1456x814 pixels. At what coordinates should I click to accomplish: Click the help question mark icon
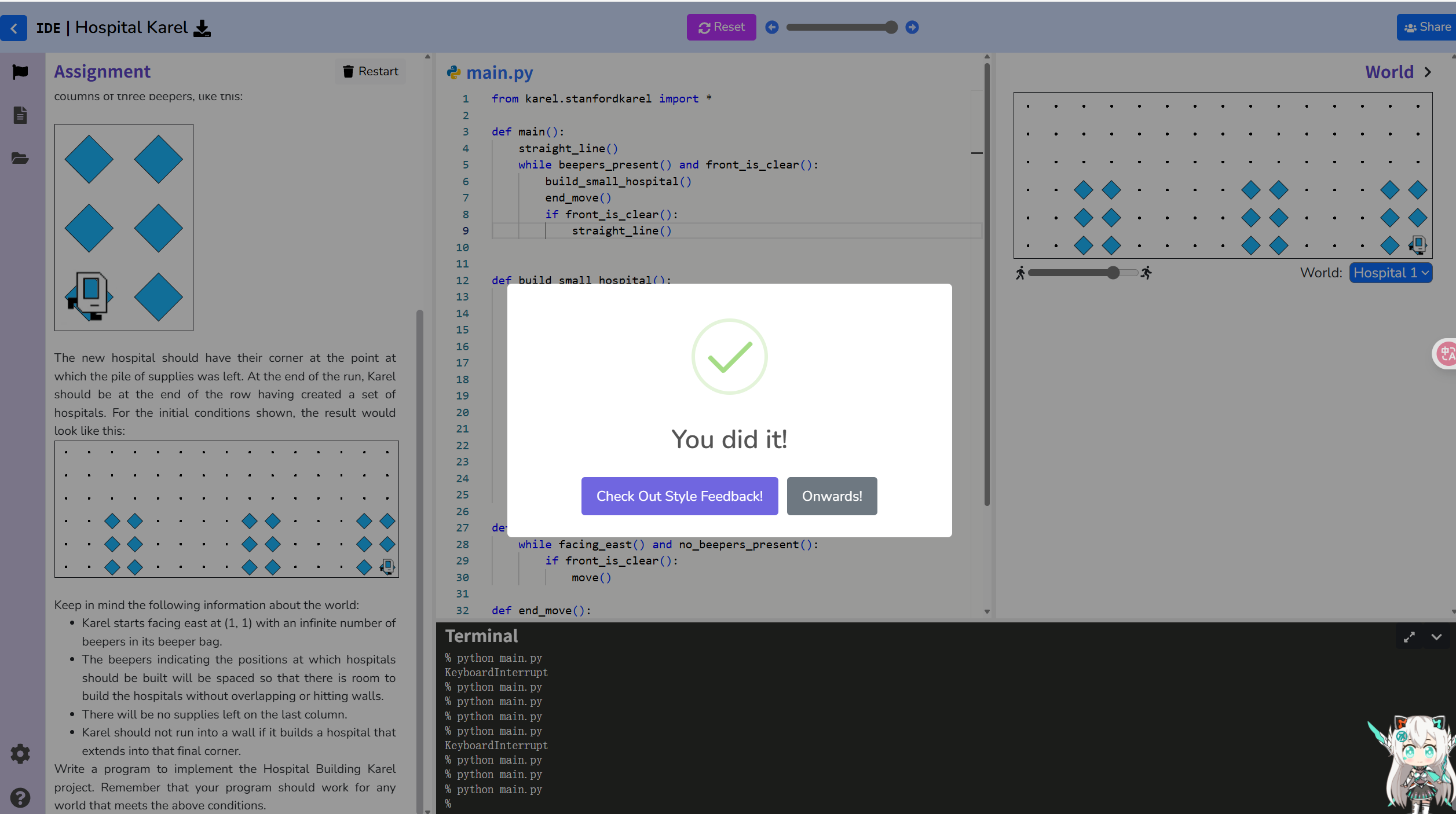coord(20,798)
